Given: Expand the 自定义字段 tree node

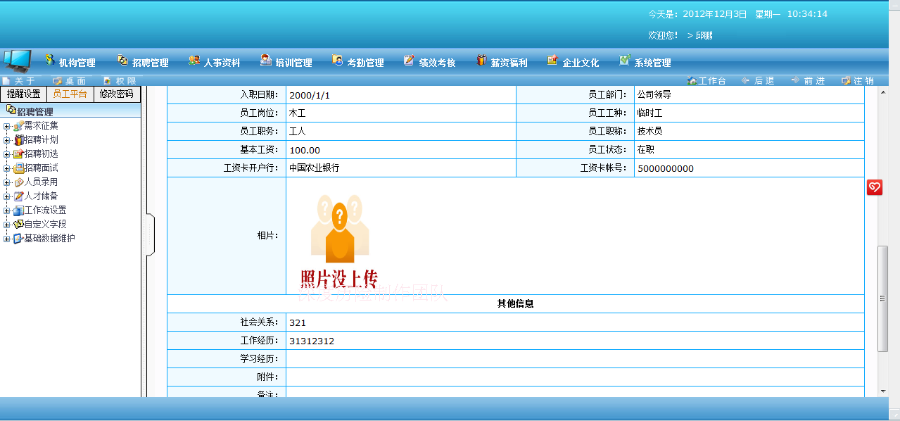Looking at the screenshot, I should 6,224.
